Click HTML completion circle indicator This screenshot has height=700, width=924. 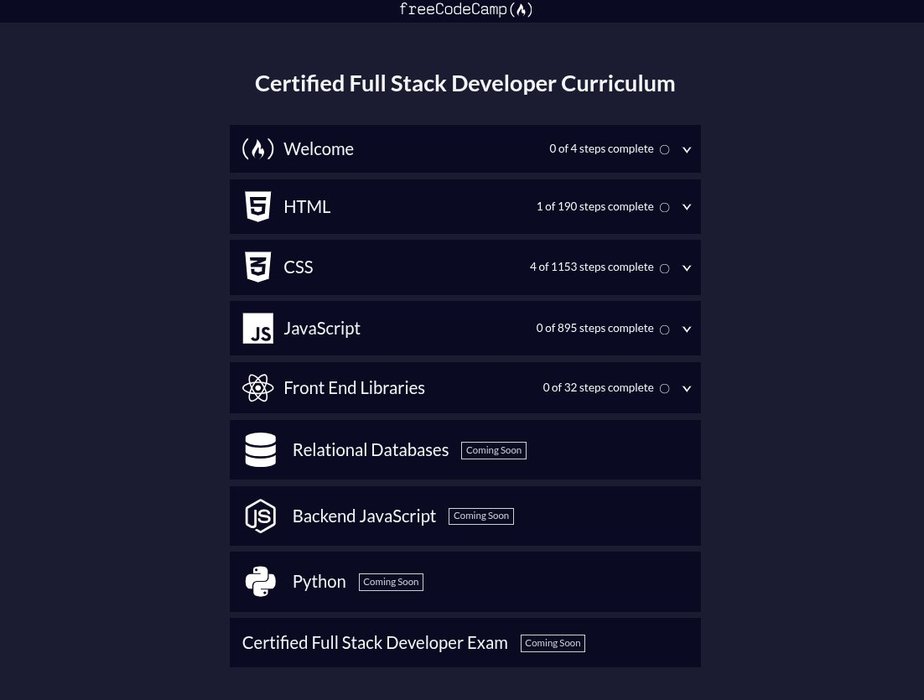(665, 207)
